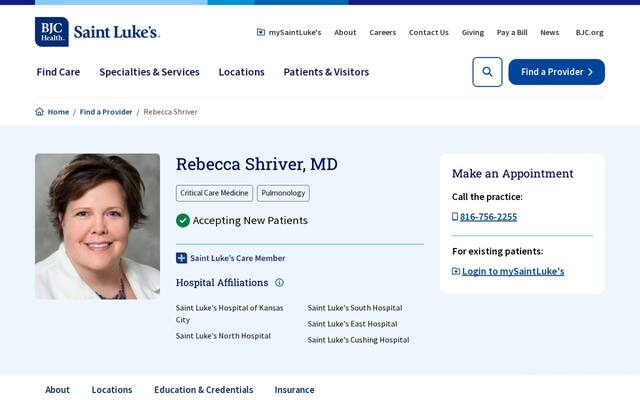Click Saint Luke's Cushing Hospital
Screen dimensions: 640x400
[358, 340]
